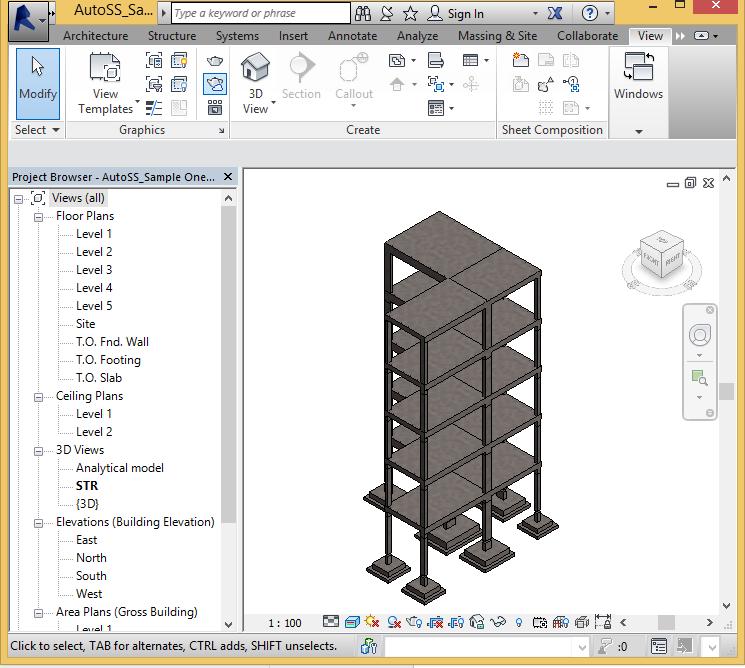This screenshot has height=668, width=745.
Task: Switch to the Systems tab
Action: (238, 36)
